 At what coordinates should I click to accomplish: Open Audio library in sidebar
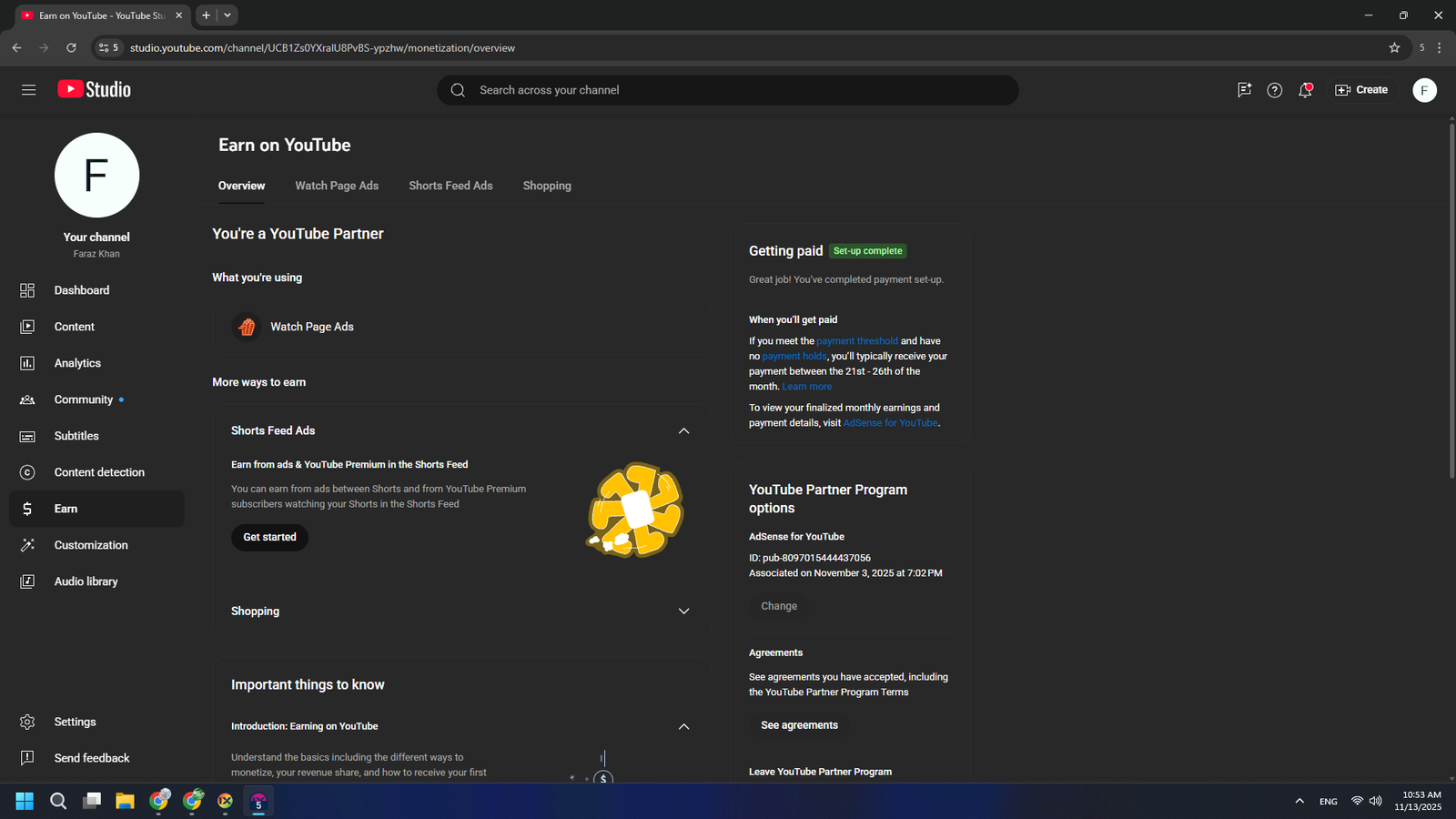click(86, 581)
